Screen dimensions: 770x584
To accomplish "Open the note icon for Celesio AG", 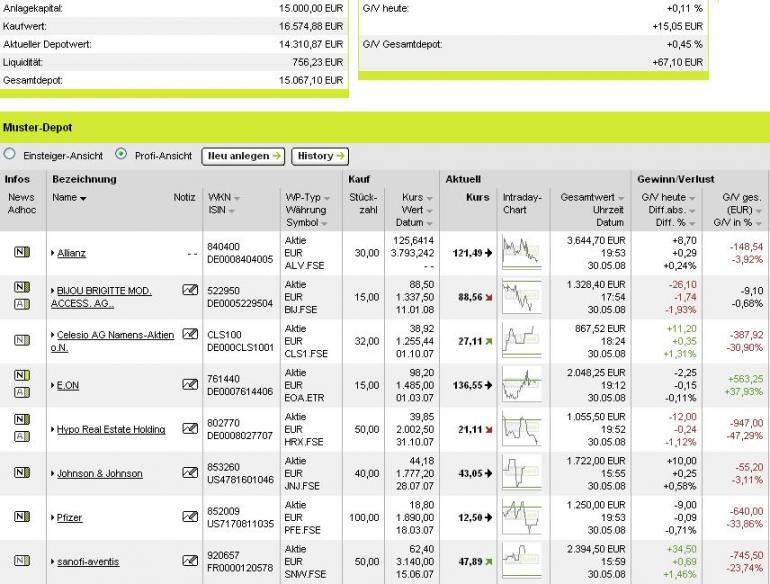I will (190, 334).
